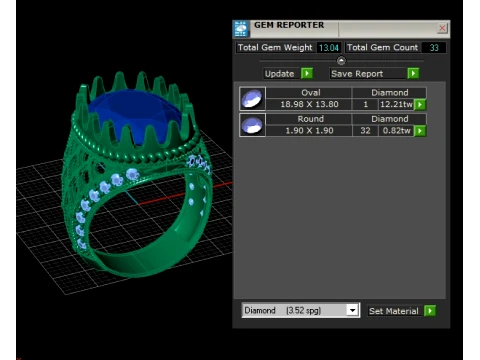The height and width of the screenshot is (360, 480).
Task: Collapse panel with the round arrow toggle
Action: click(x=341, y=61)
